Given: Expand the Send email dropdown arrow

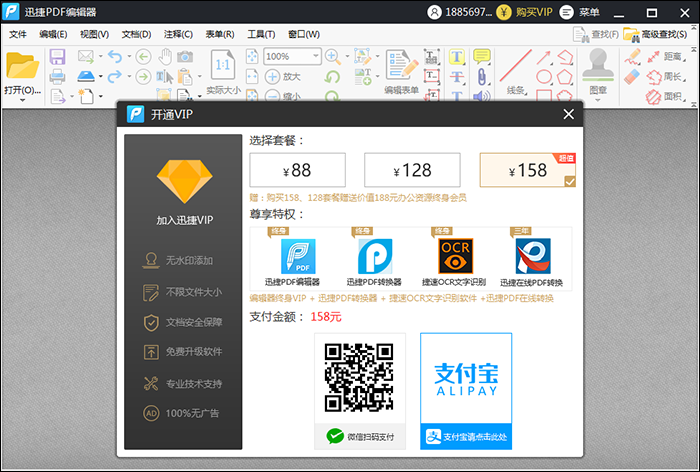Looking at the screenshot, I should coord(100,57).
